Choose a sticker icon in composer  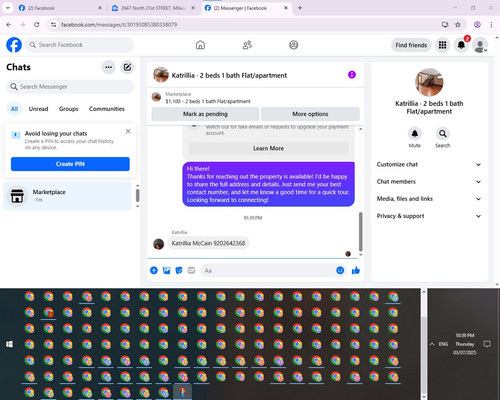pos(179,270)
